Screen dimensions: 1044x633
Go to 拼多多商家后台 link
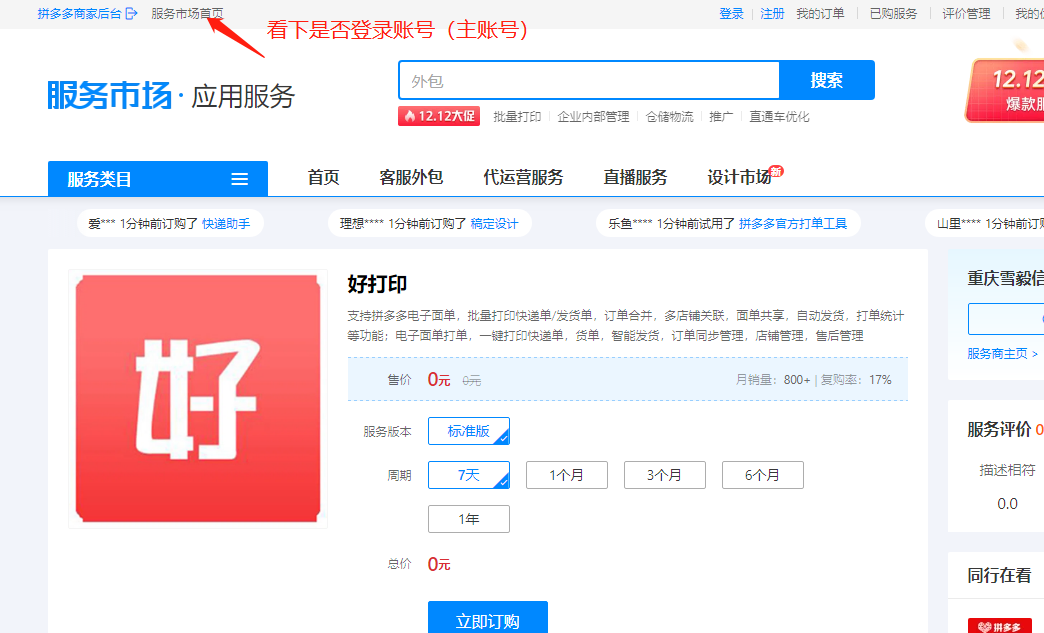[x=79, y=13]
